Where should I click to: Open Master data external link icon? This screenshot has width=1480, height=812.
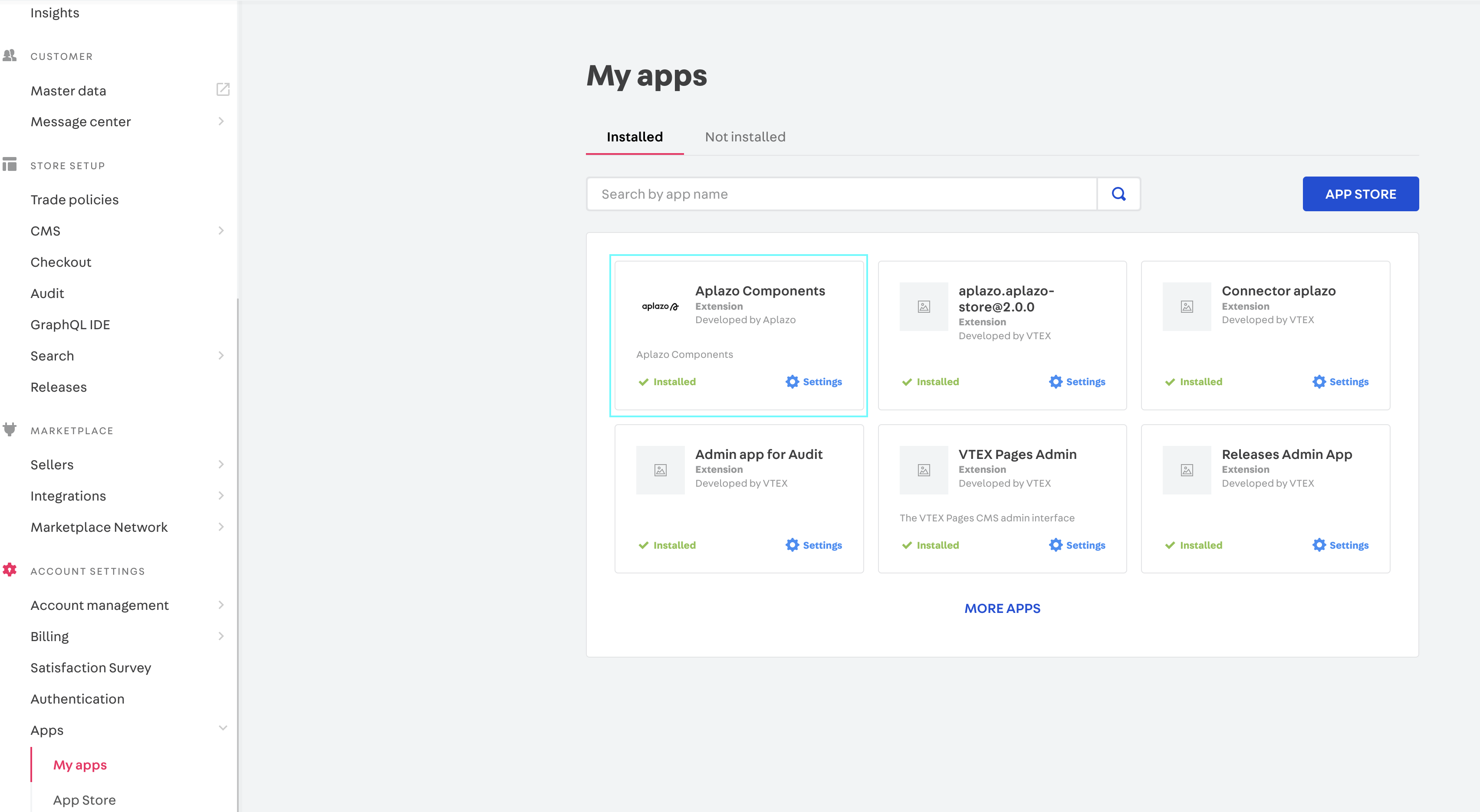223,90
